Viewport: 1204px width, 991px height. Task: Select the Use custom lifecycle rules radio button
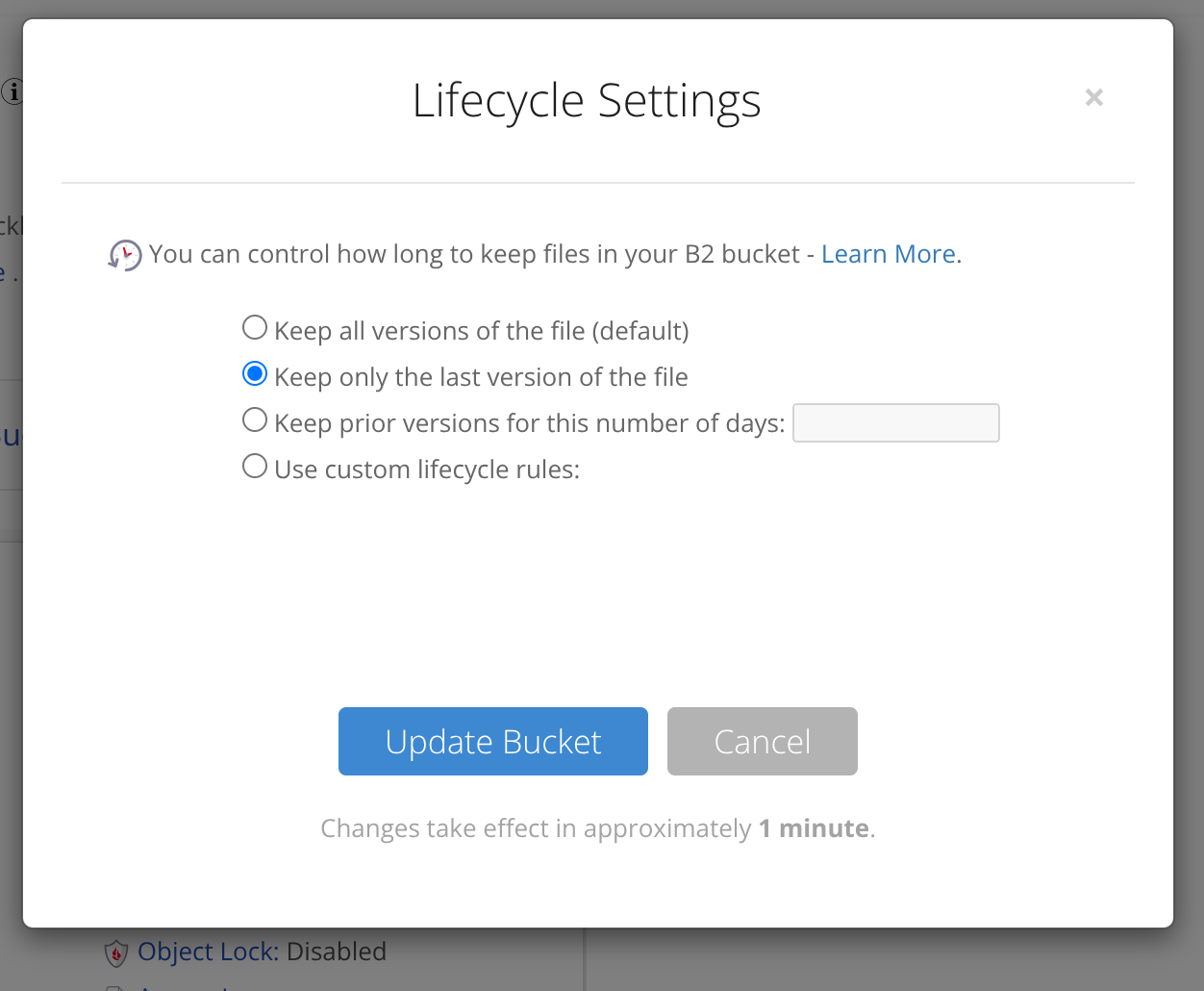coord(255,467)
